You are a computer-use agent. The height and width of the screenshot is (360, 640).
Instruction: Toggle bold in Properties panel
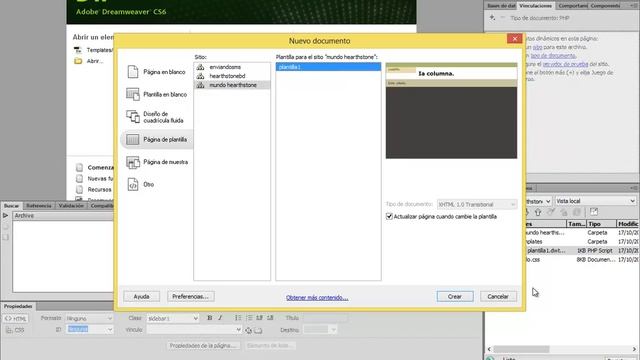(209, 318)
